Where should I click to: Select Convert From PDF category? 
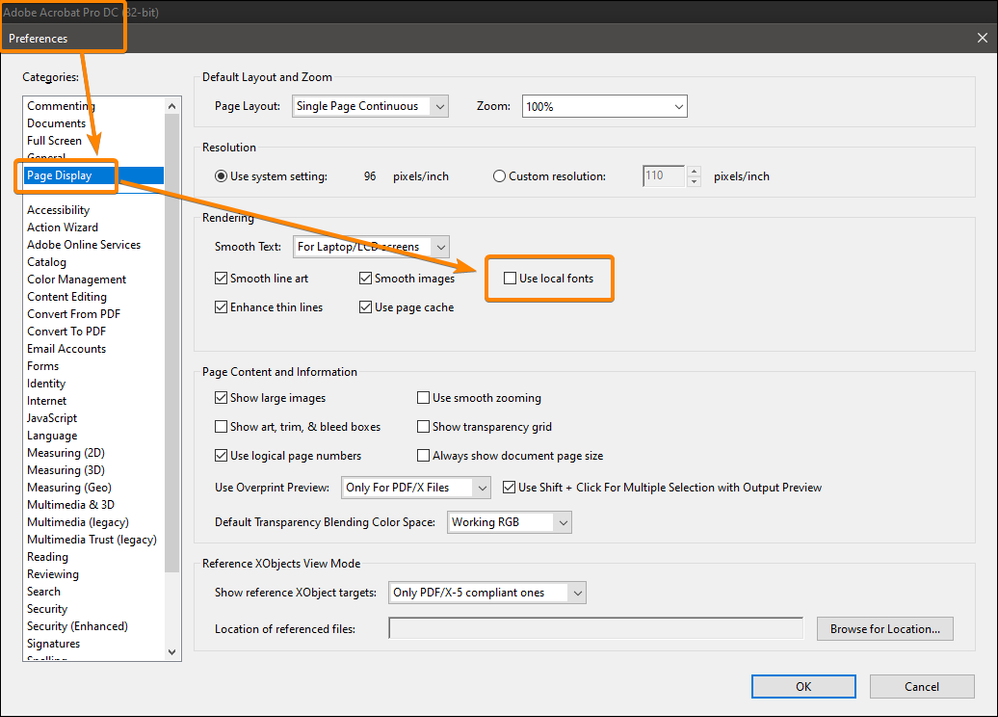pos(73,314)
